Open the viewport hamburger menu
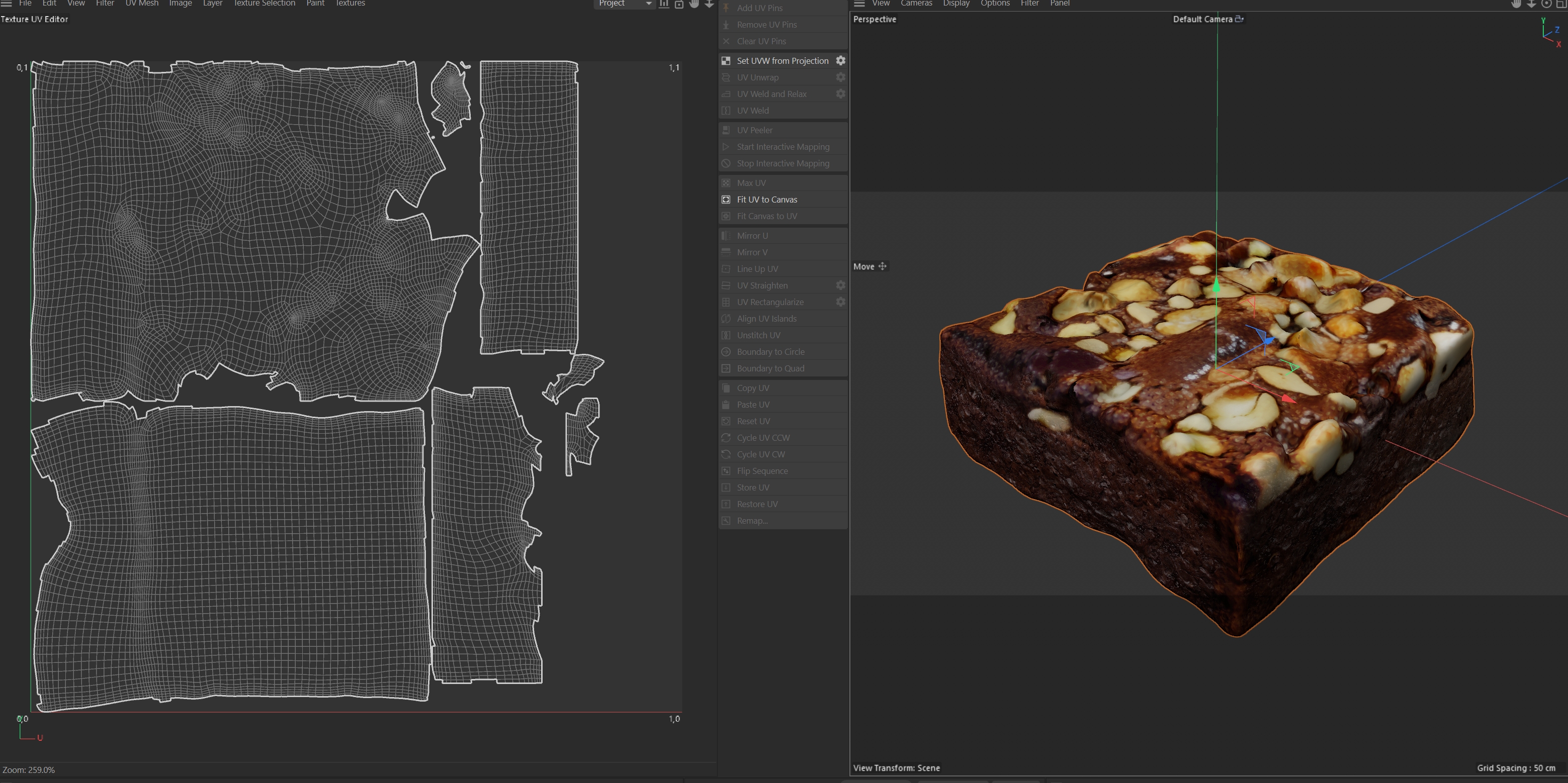 click(x=859, y=4)
